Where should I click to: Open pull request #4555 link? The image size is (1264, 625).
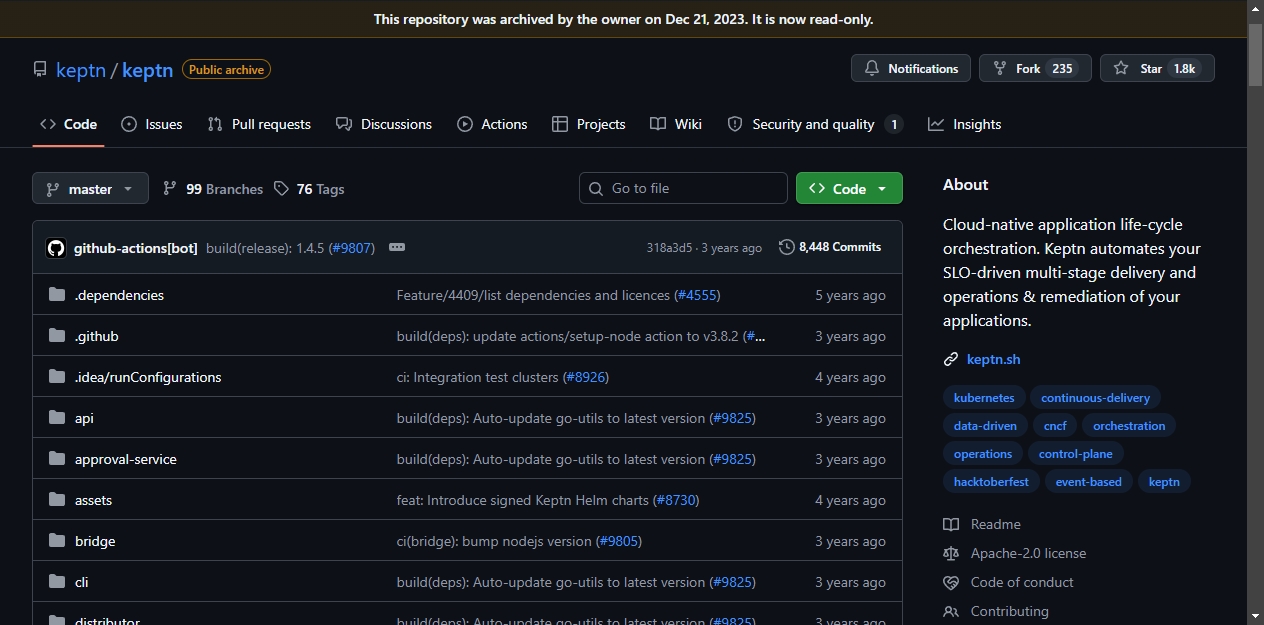[x=697, y=295]
